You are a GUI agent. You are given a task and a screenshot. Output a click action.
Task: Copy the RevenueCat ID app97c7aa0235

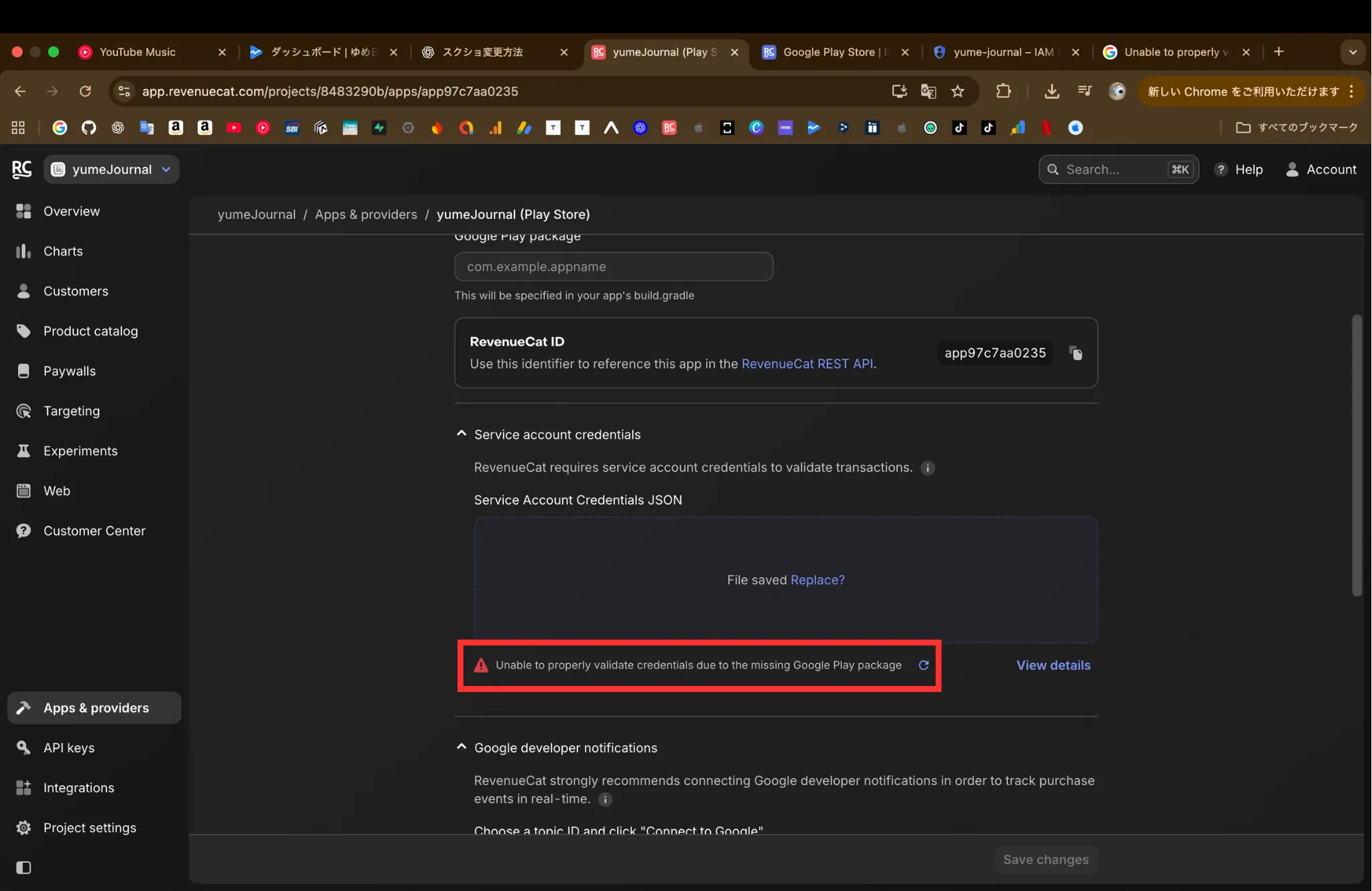click(x=1075, y=353)
